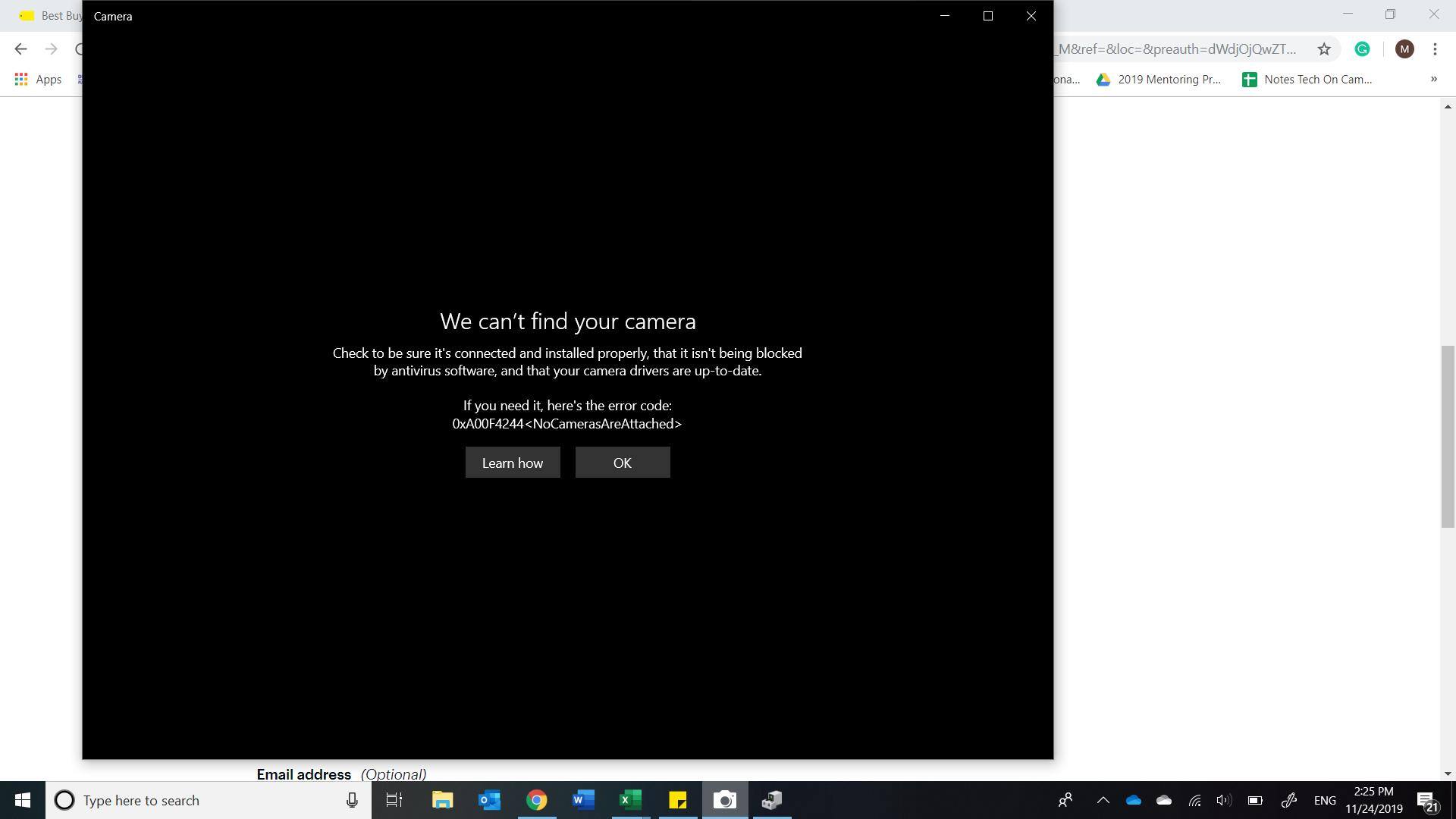
Task: Open Word from the taskbar
Action: [583, 800]
